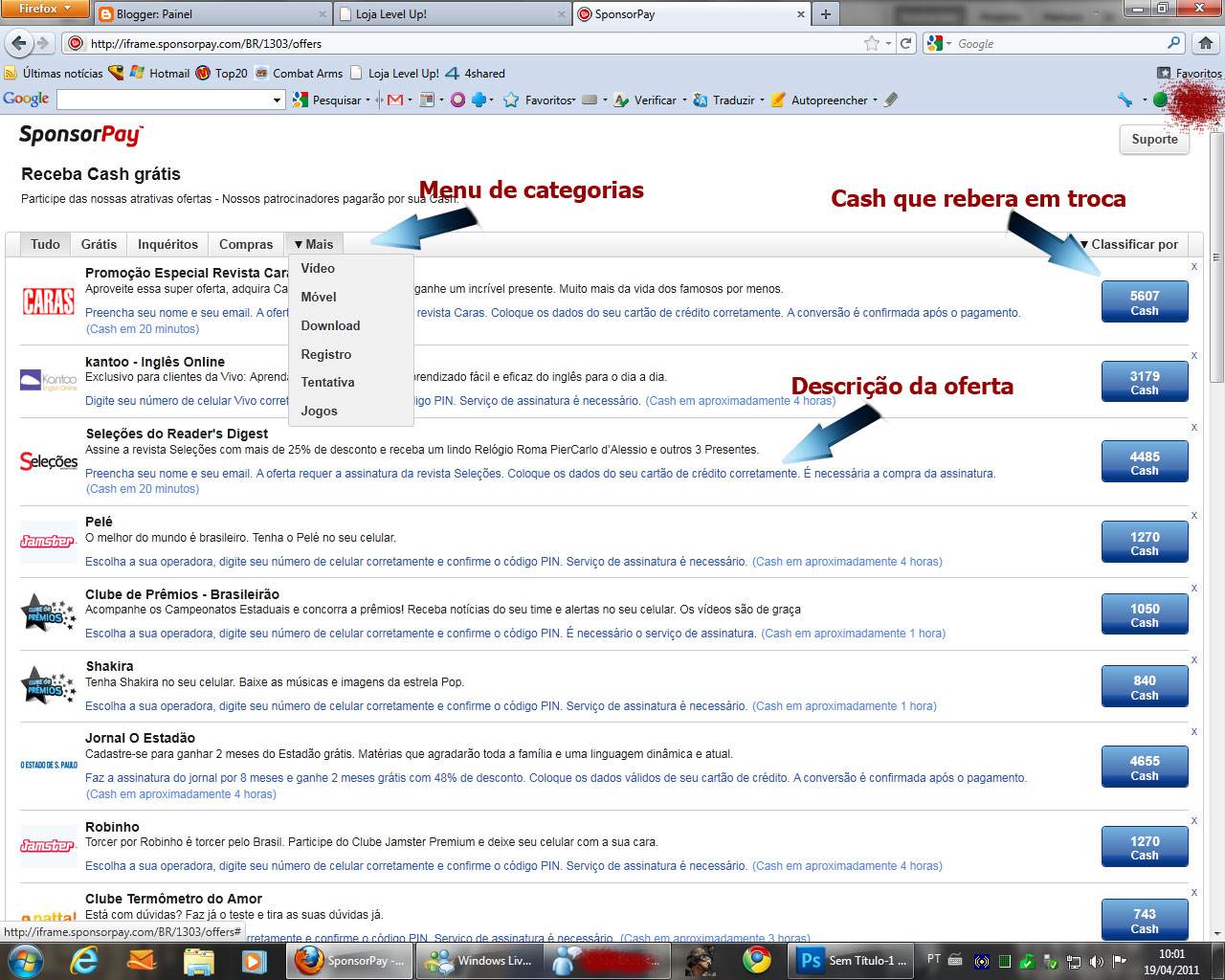
Task: Click the CARAS offer logo
Action: [49, 301]
